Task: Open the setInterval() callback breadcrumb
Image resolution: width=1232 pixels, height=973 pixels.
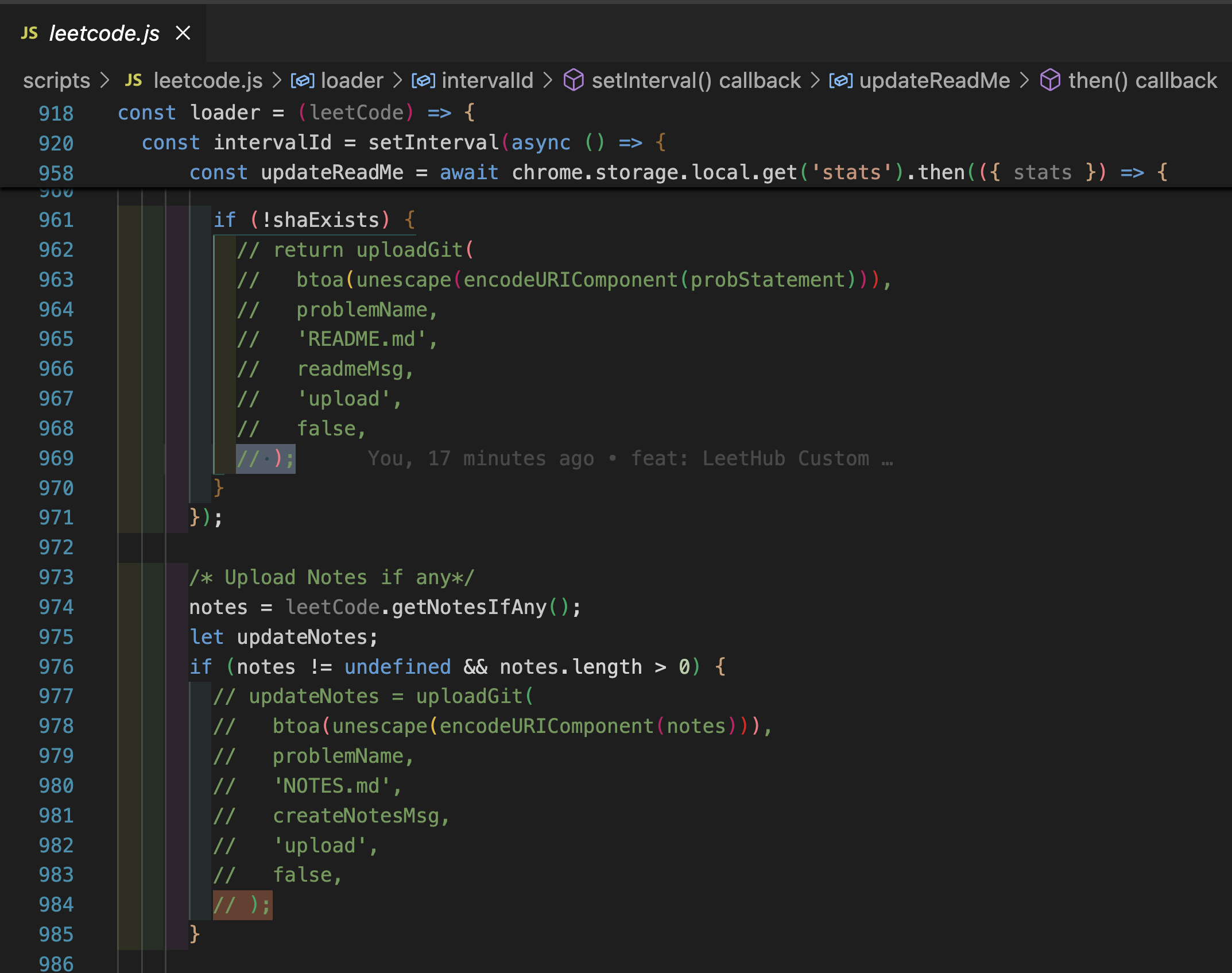Action: 696,80
